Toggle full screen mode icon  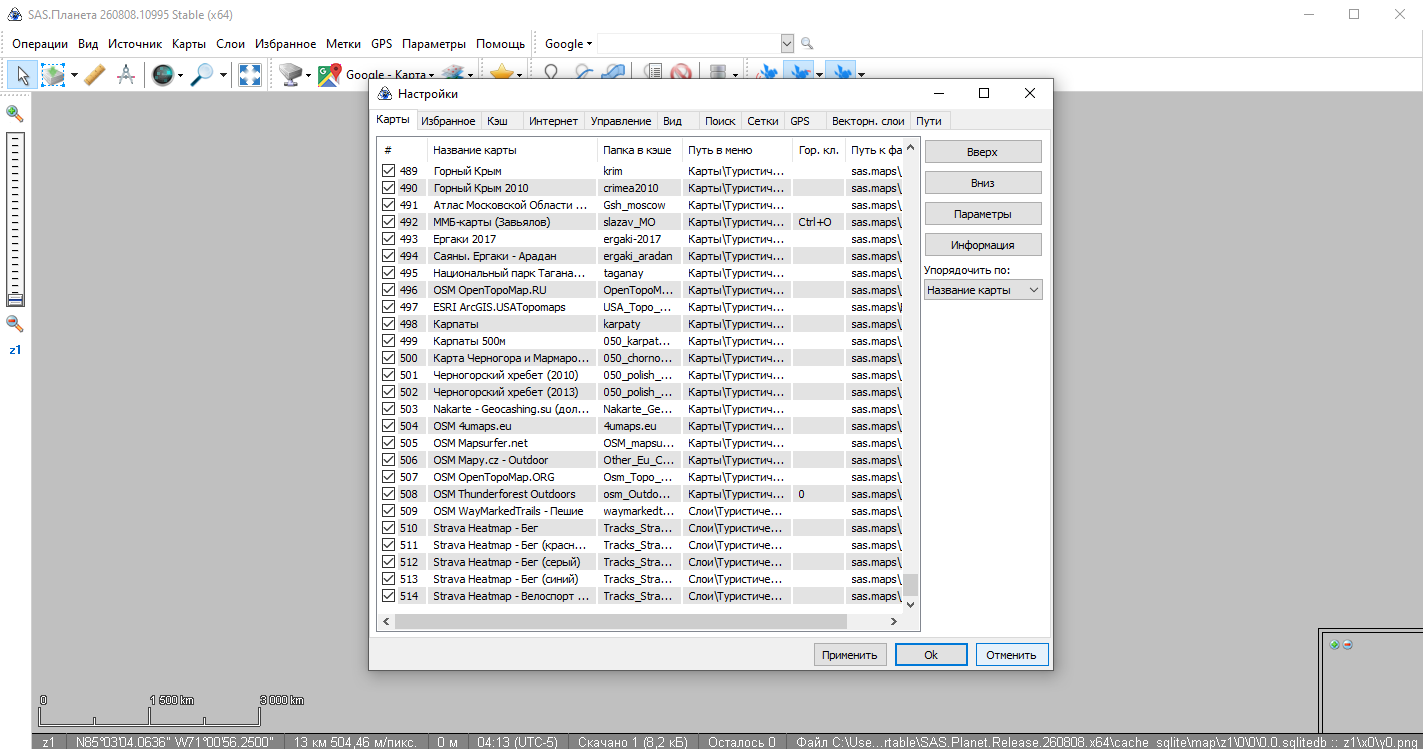(x=249, y=74)
